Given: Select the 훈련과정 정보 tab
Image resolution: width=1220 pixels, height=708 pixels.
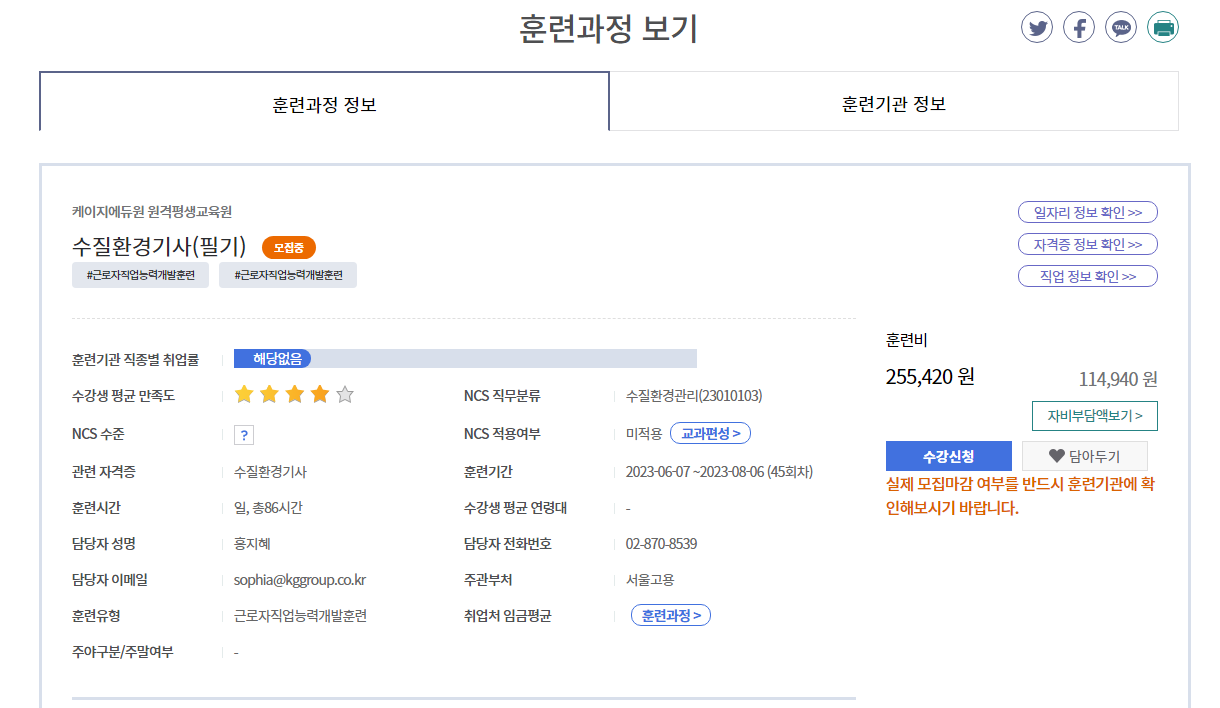Looking at the screenshot, I should click(322, 101).
